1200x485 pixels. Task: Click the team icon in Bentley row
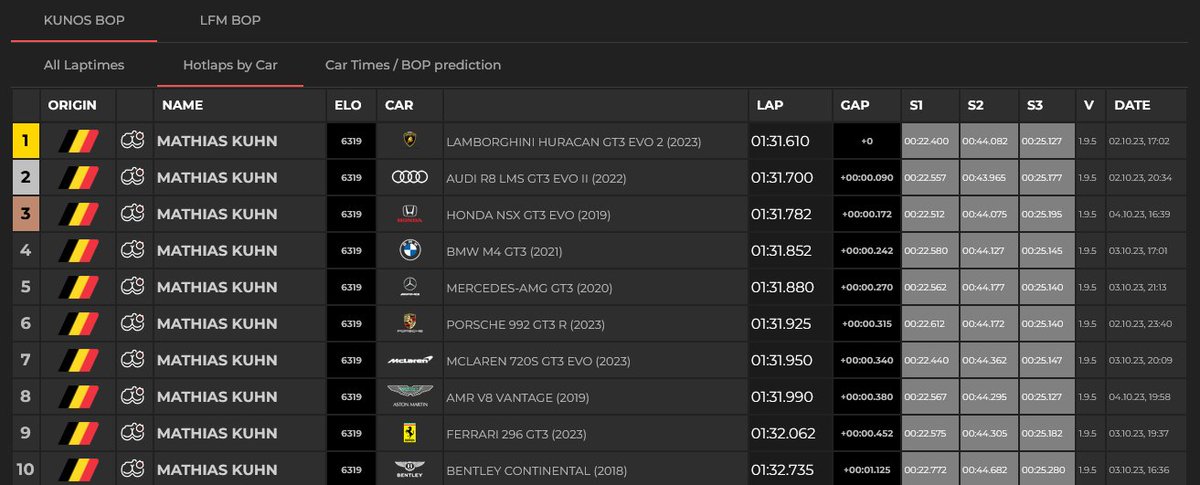pos(133,469)
